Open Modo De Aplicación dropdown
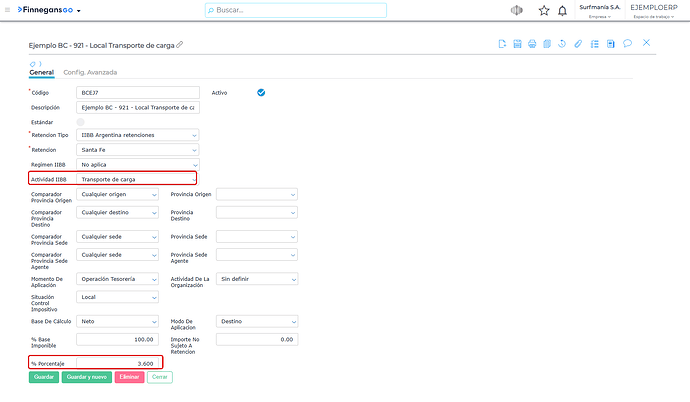This screenshot has width=690, height=402. (x=257, y=322)
